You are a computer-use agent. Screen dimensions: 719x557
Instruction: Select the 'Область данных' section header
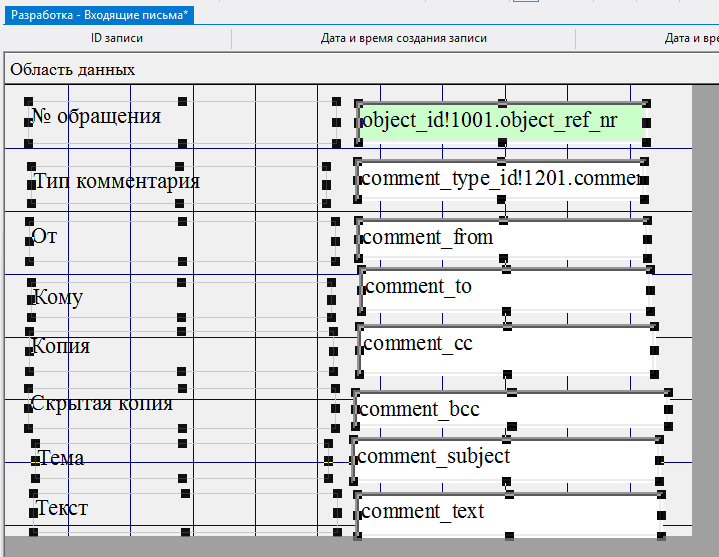(x=72, y=70)
